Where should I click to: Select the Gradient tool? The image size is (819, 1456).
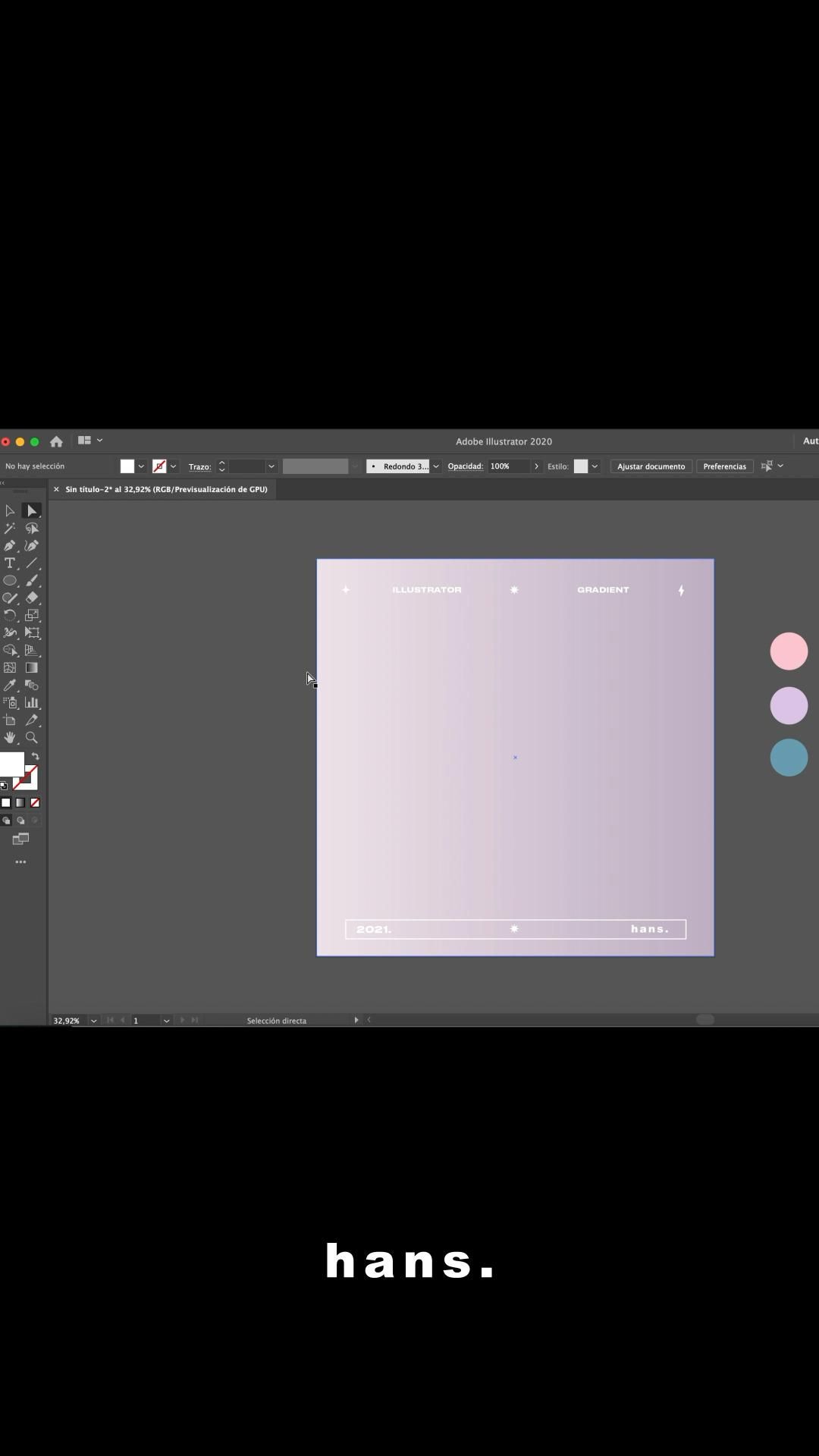coord(32,668)
